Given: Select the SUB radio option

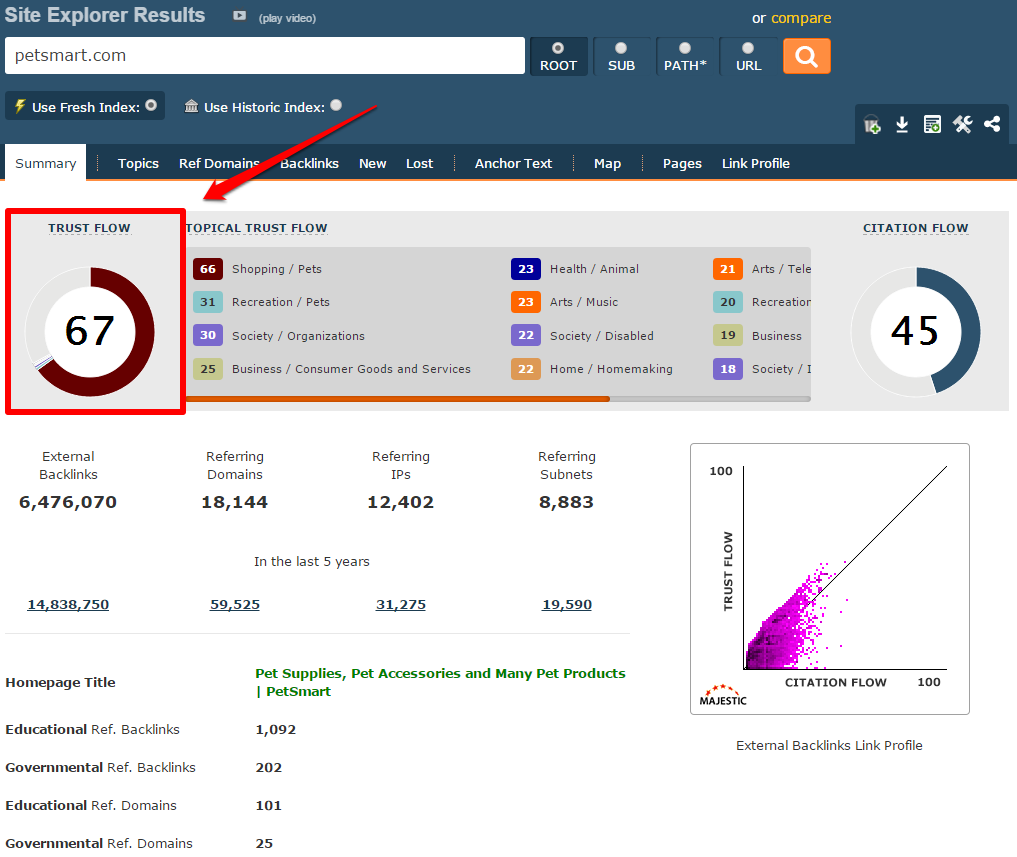Looking at the screenshot, I should (621, 56).
